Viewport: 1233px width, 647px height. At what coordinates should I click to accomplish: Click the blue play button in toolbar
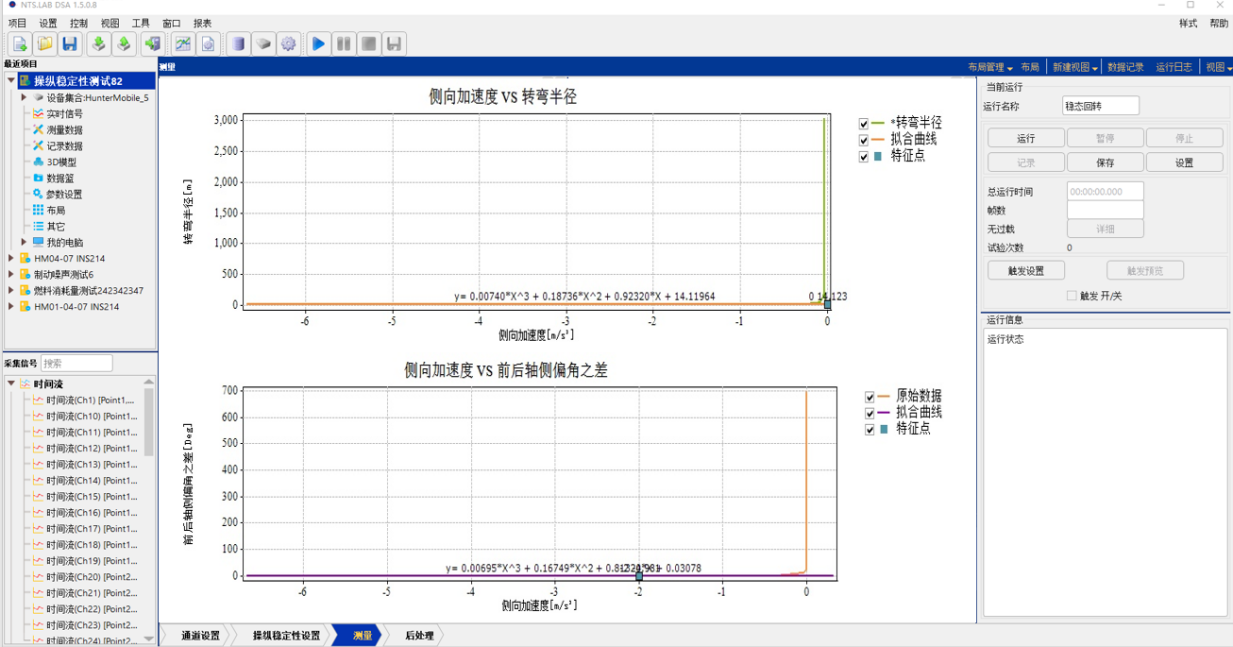coord(318,43)
